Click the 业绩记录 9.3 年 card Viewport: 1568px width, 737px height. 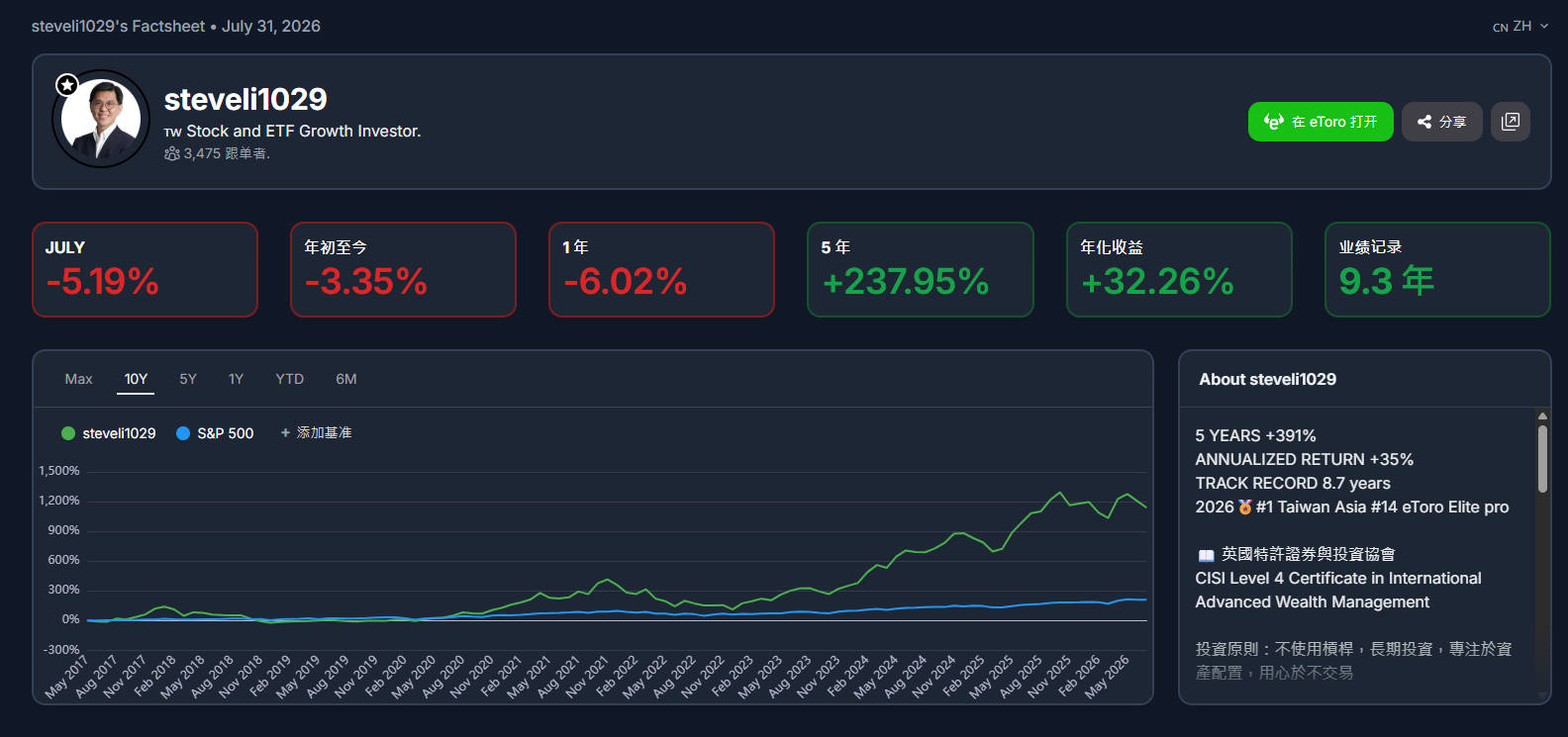1437,270
